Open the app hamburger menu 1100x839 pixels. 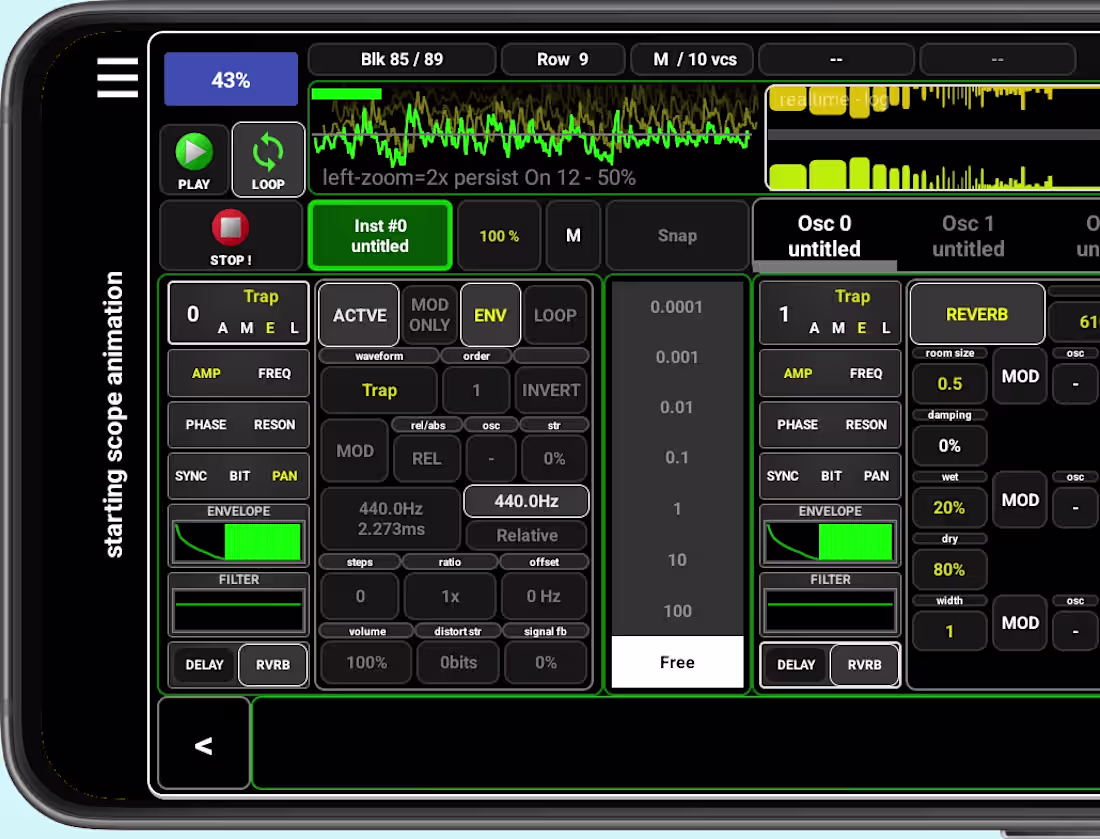pyautogui.click(x=117, y=78)
